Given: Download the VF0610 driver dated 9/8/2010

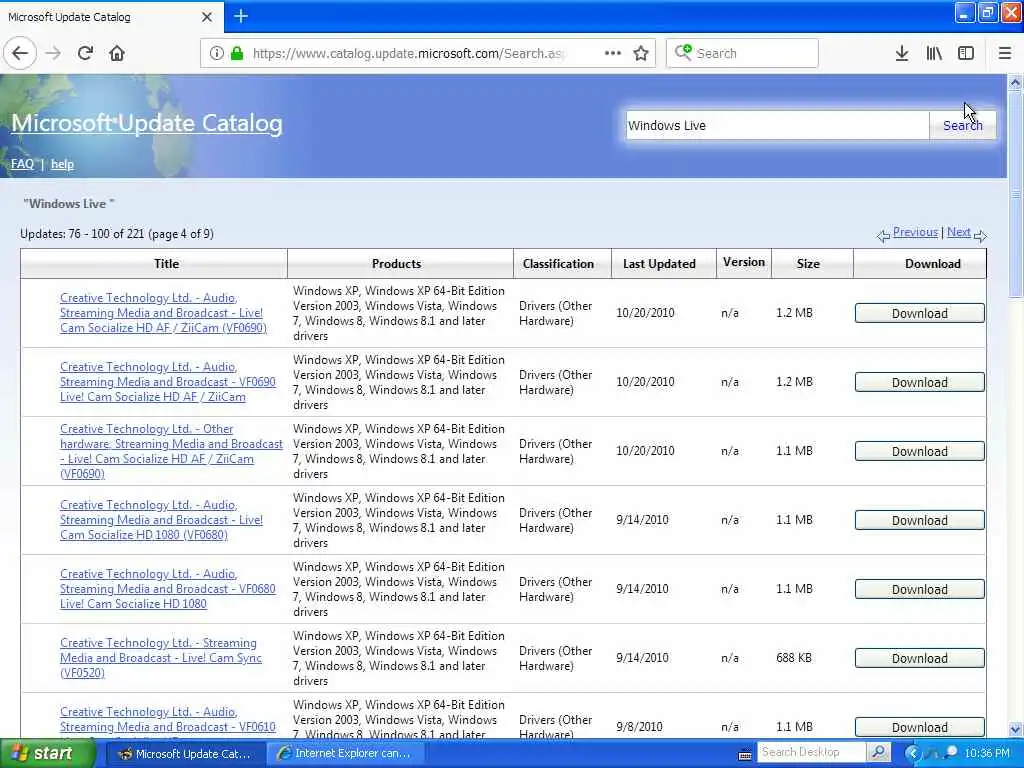Looking at the screenshot, I should 920,727.
